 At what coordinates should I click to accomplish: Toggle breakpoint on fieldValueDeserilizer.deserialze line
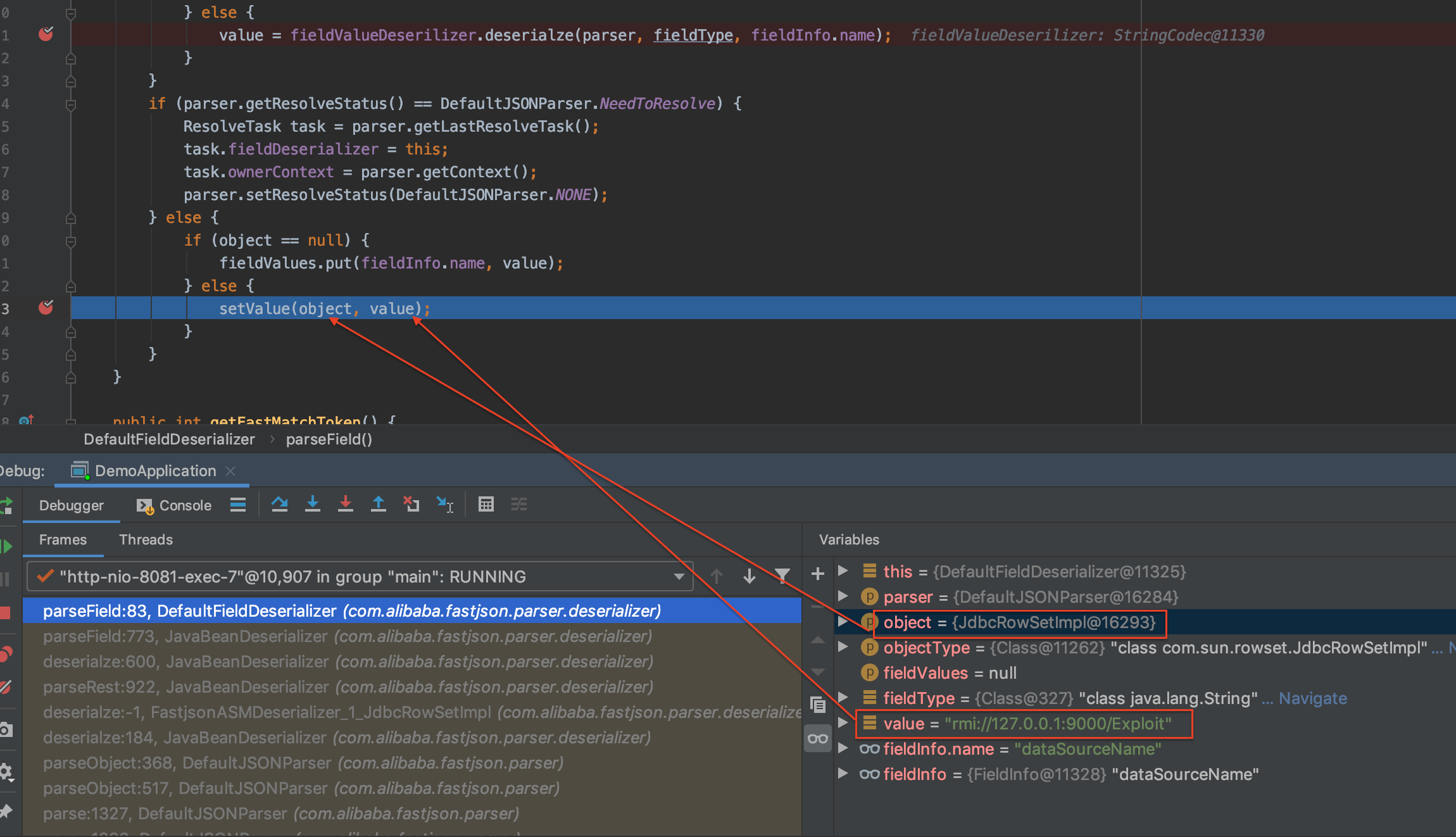[46, 34]
